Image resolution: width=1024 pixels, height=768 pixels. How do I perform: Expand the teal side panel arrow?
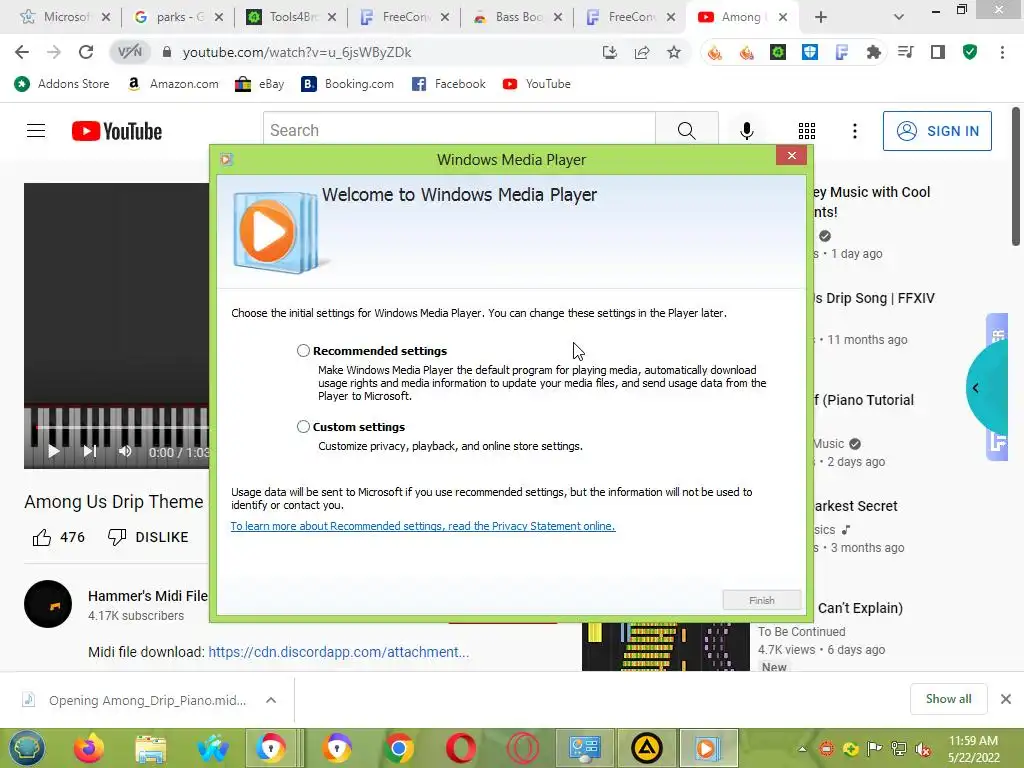coord(976,388)
